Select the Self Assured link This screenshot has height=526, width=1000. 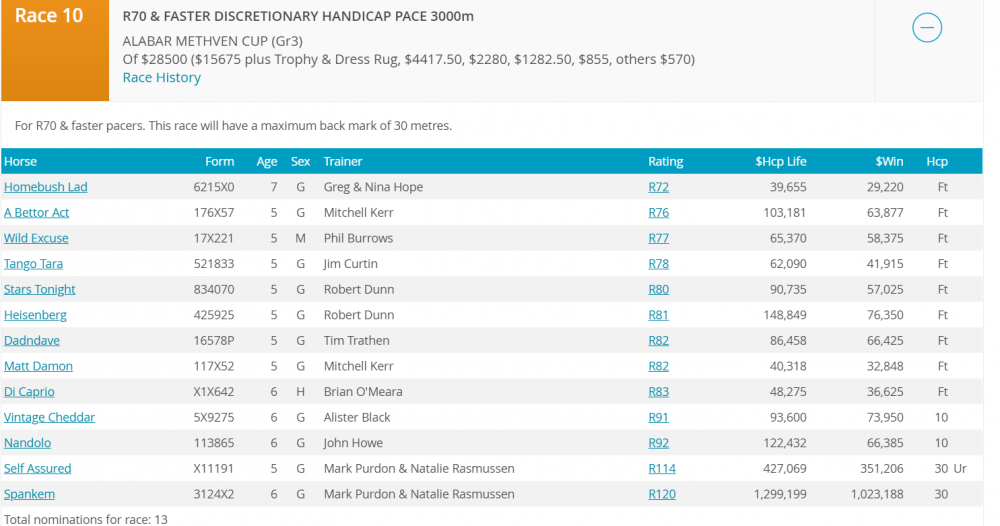pos(38,469)
